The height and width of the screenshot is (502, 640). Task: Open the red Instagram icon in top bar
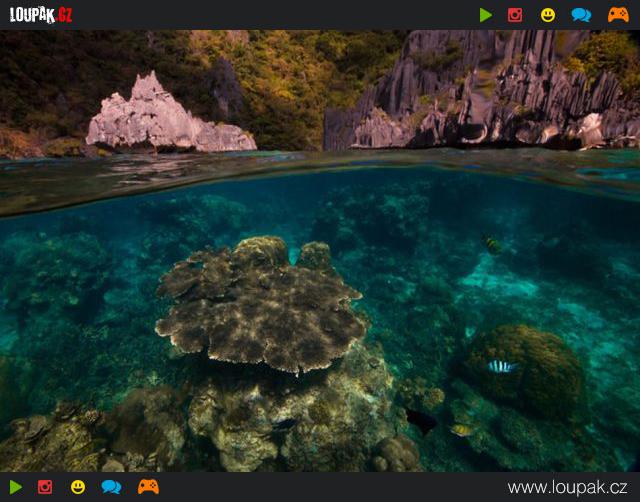(515, 15)
